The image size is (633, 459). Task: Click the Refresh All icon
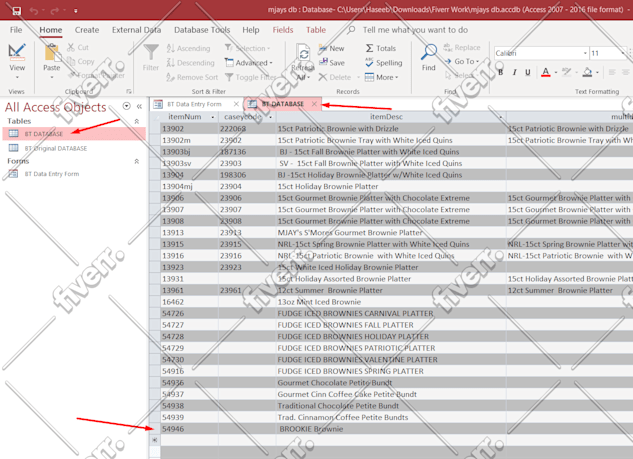tap(304, 54)
